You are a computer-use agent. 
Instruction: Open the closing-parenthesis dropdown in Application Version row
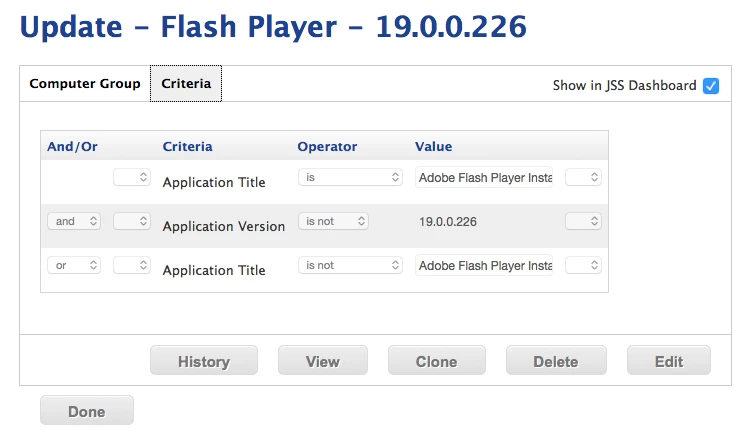click(583, 221)
